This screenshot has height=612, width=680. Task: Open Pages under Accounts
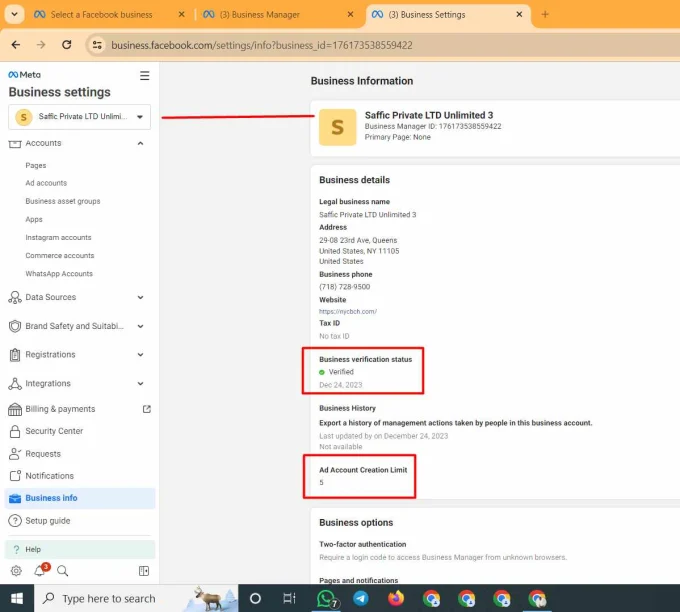[x=36, y=165]
